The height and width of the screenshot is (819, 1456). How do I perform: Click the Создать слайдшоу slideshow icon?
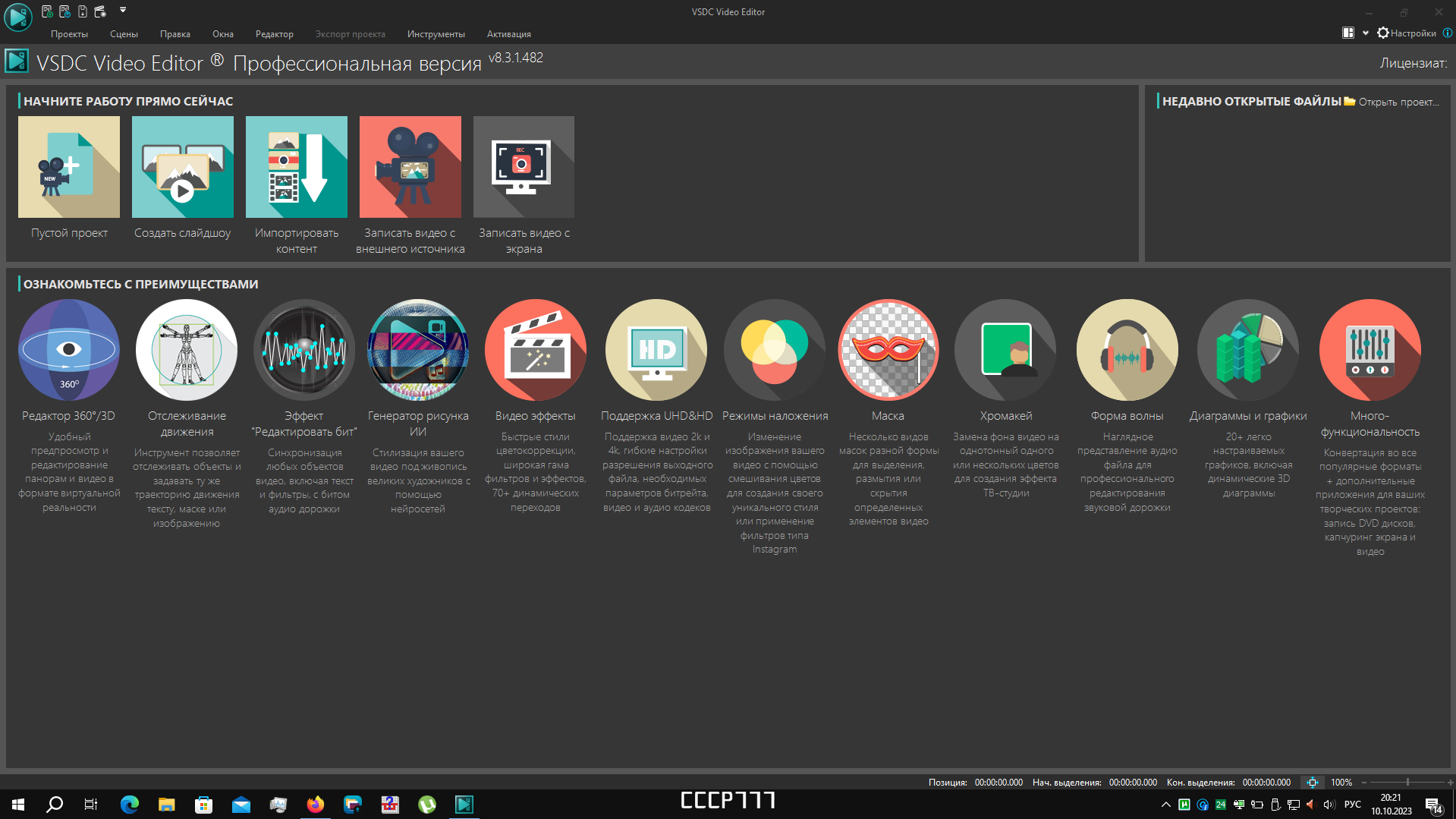[x=183, y=167]
